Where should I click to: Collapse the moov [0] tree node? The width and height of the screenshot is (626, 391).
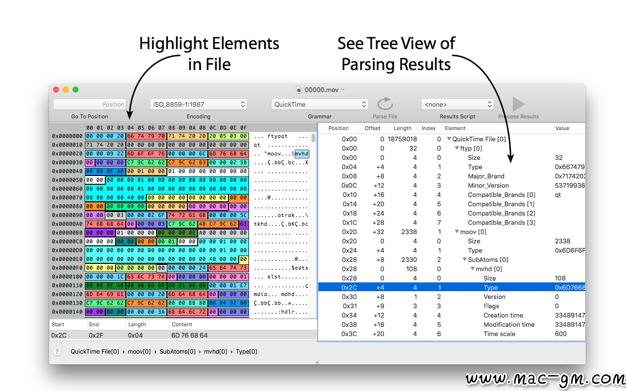(x=457, y=232)
